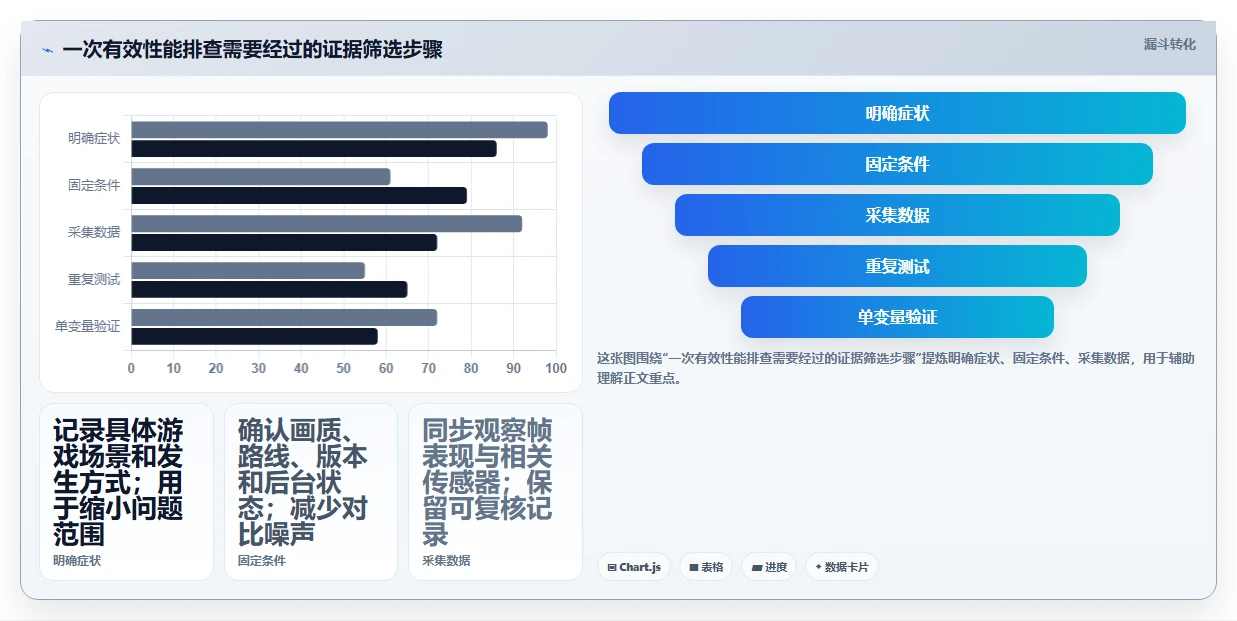Open the data card 记录具体游戏场景和发生方式
Screen dimensions: 1237x621
coord(126,492)
